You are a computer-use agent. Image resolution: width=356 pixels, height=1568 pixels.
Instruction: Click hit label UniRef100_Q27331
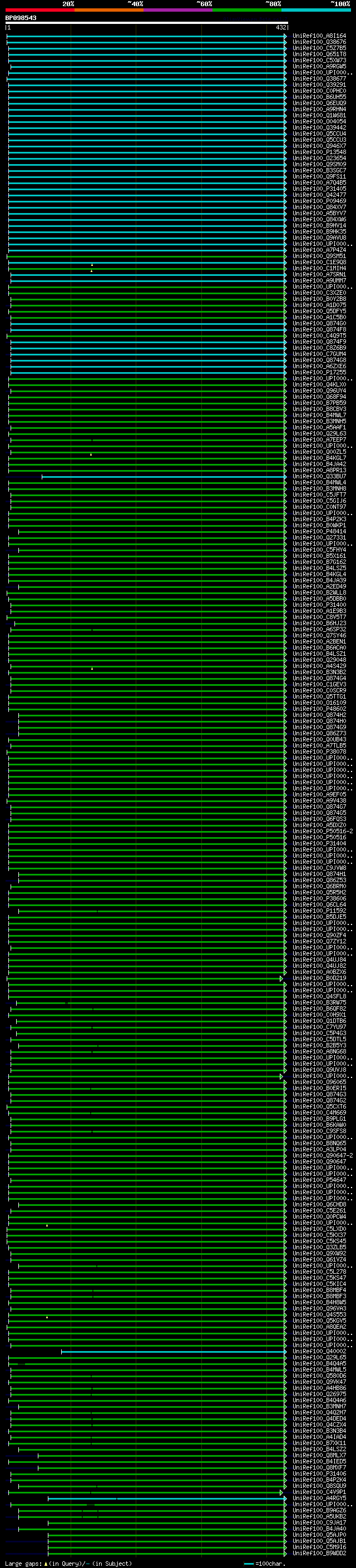click(319, 537)
